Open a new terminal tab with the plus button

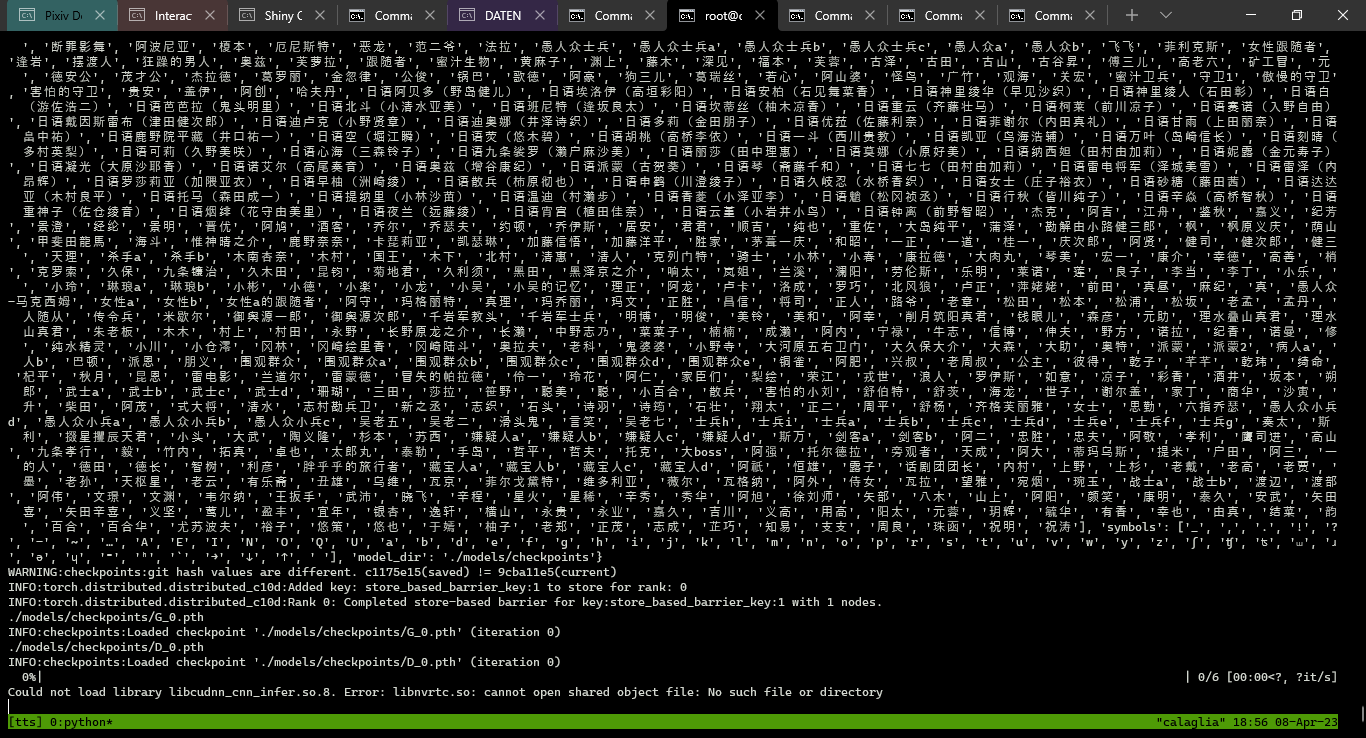click(x=1131, y=15)
